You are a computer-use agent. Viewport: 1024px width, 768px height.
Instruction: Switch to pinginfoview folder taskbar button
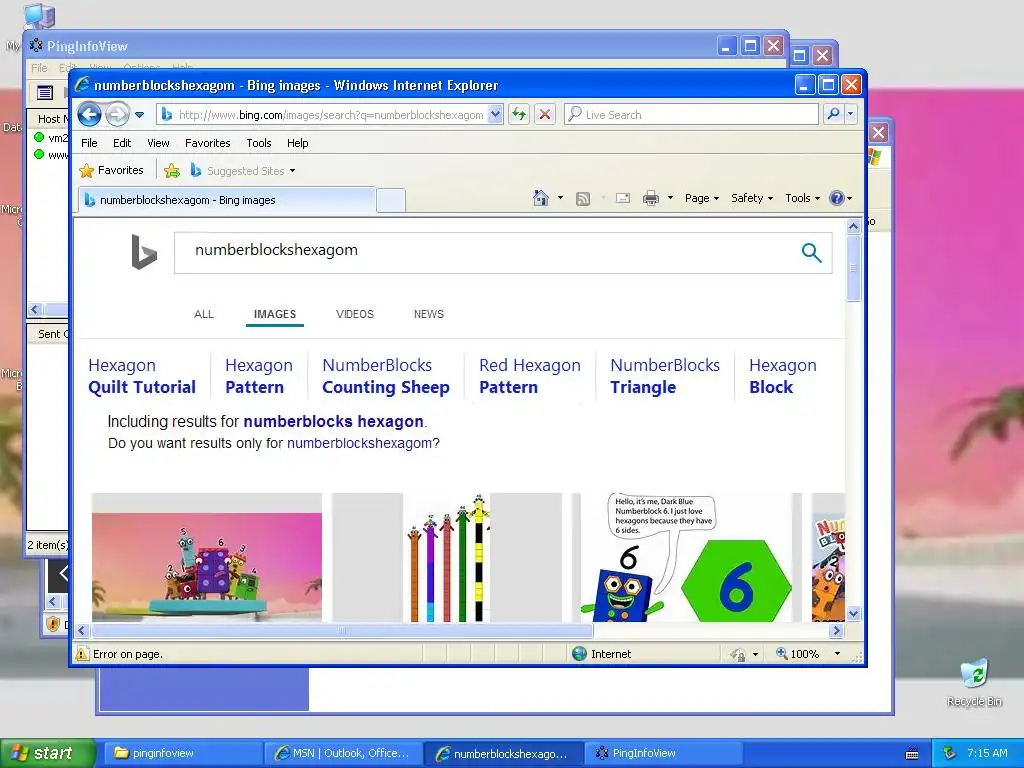pyautogui.click(x=184, y=753)
